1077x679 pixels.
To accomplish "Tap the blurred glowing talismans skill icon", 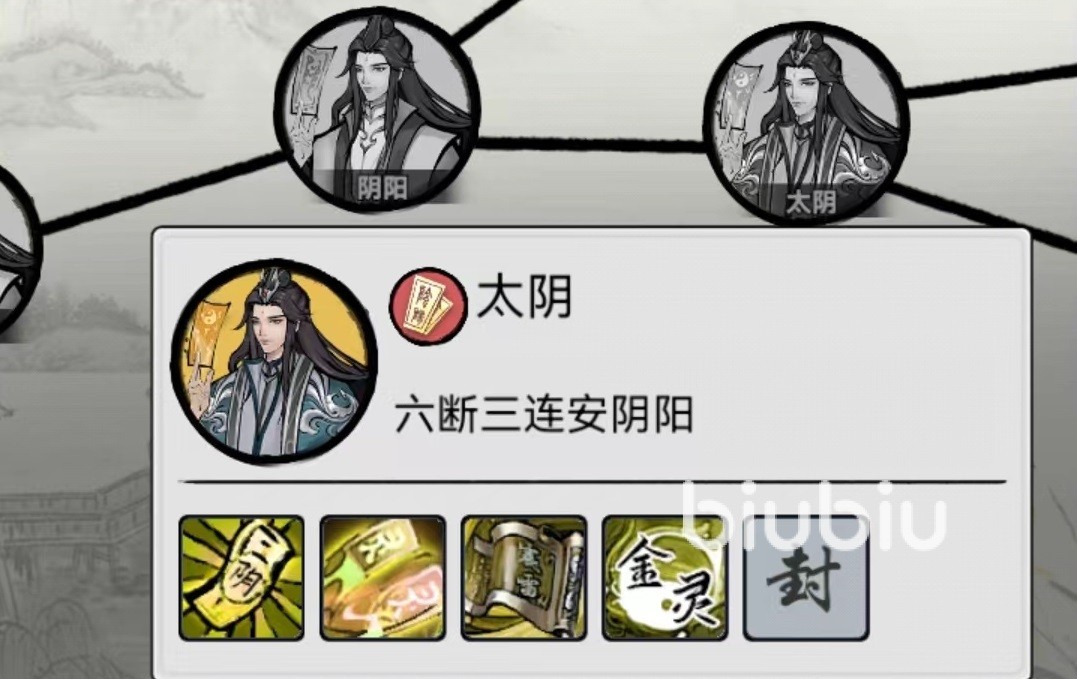I will (x=383, y=578).
